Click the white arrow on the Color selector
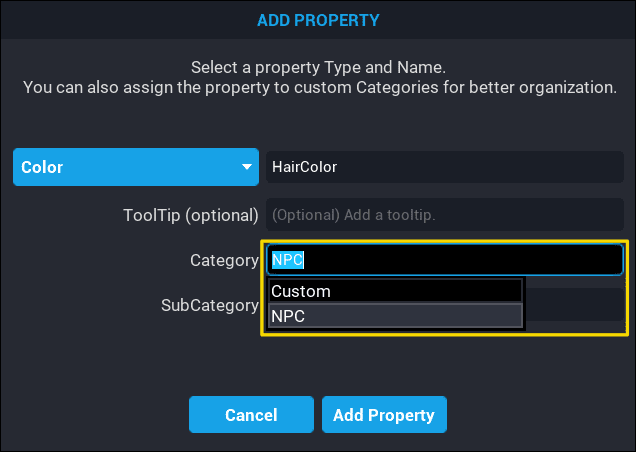Image resolution: width=636 pixels, height=452 pixels. (x=247, y=167)
